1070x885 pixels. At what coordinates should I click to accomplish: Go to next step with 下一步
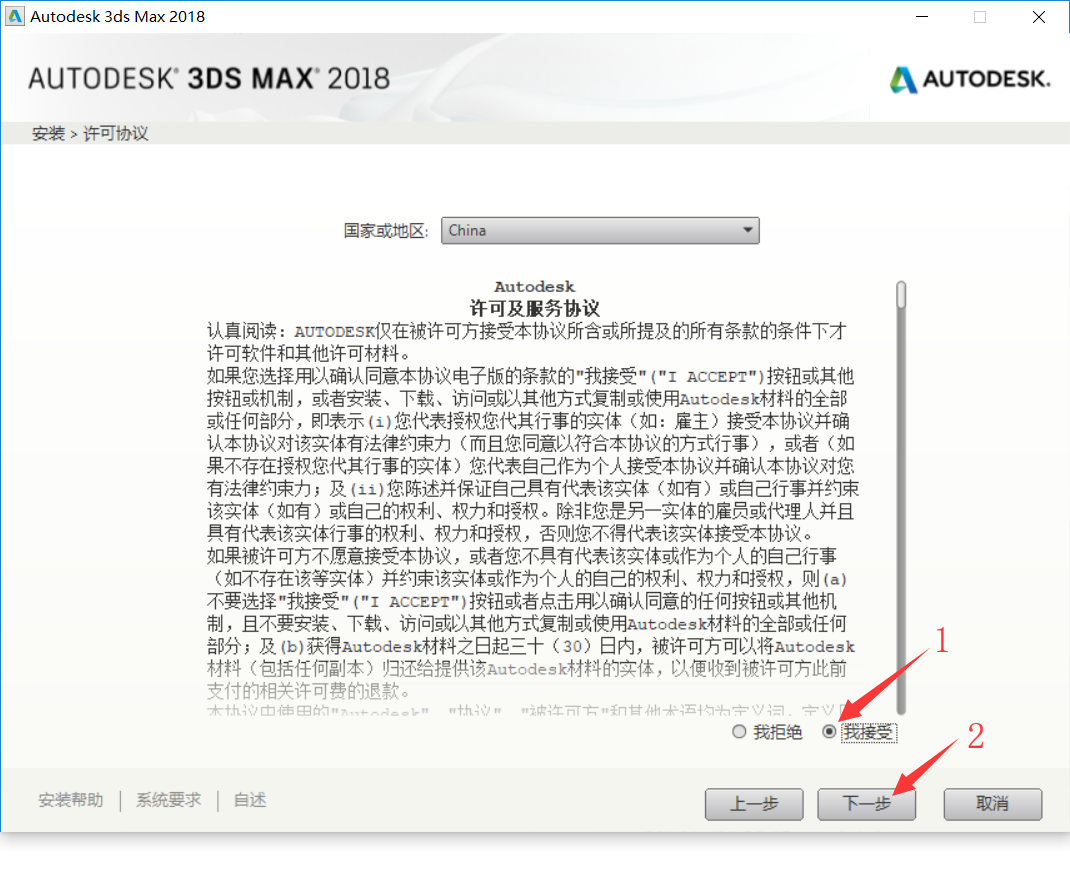click(867, 804)
